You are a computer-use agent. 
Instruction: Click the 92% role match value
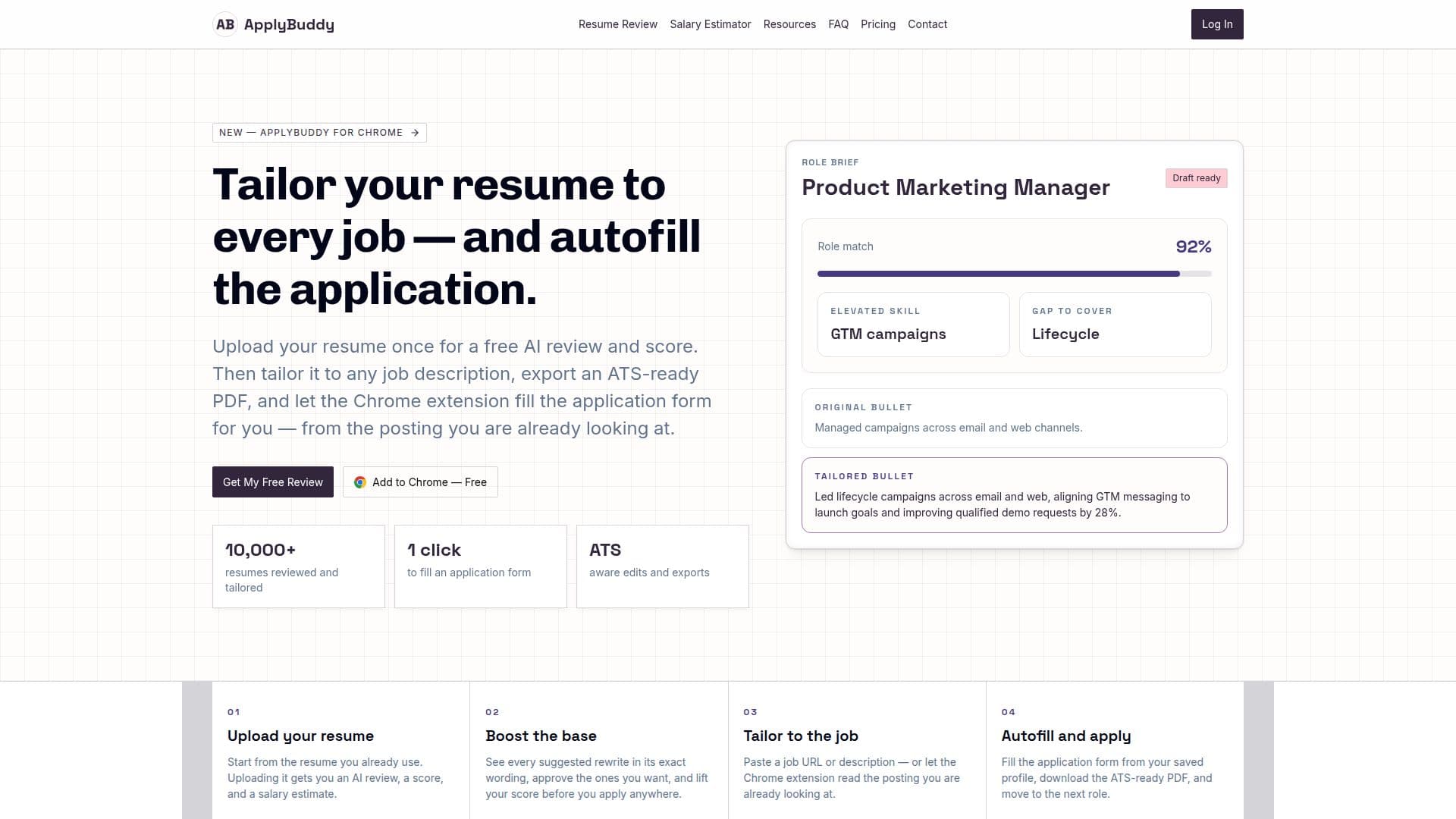click(1193, 246)
